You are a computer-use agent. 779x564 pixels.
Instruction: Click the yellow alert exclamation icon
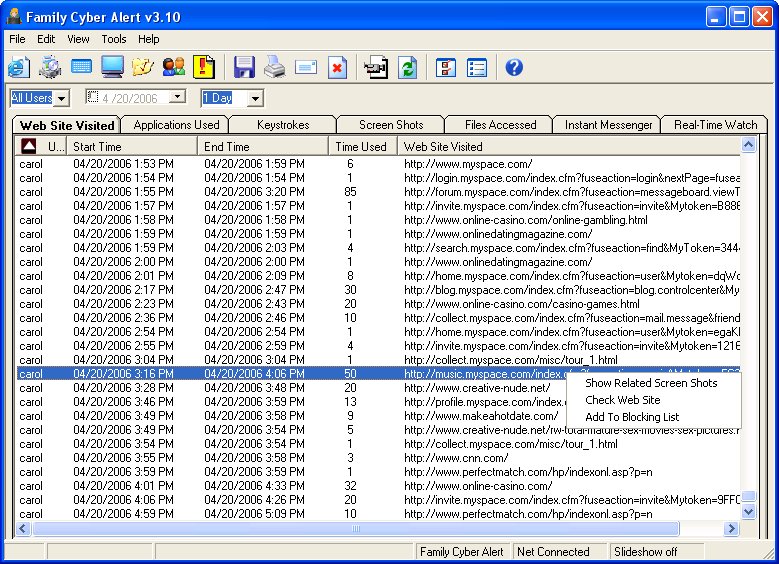pos(204,68)
